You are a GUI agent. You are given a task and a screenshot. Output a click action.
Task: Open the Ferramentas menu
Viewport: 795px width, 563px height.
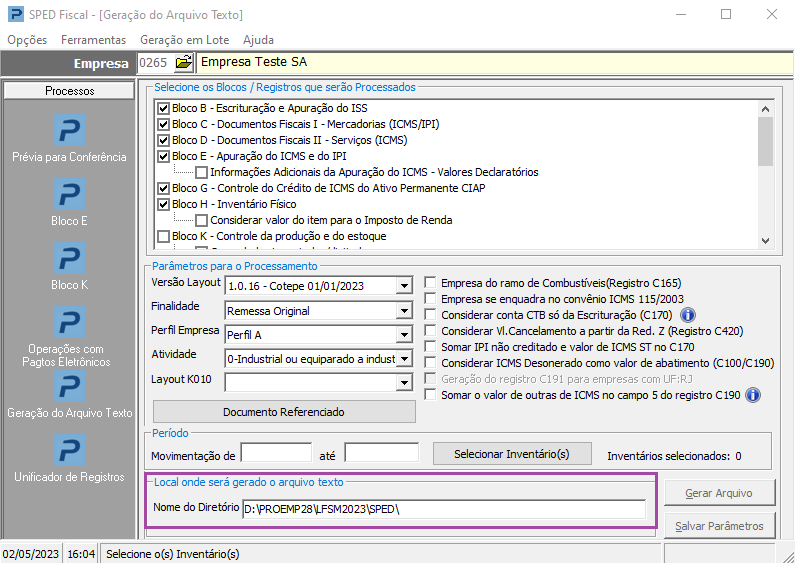pos(93,40)
